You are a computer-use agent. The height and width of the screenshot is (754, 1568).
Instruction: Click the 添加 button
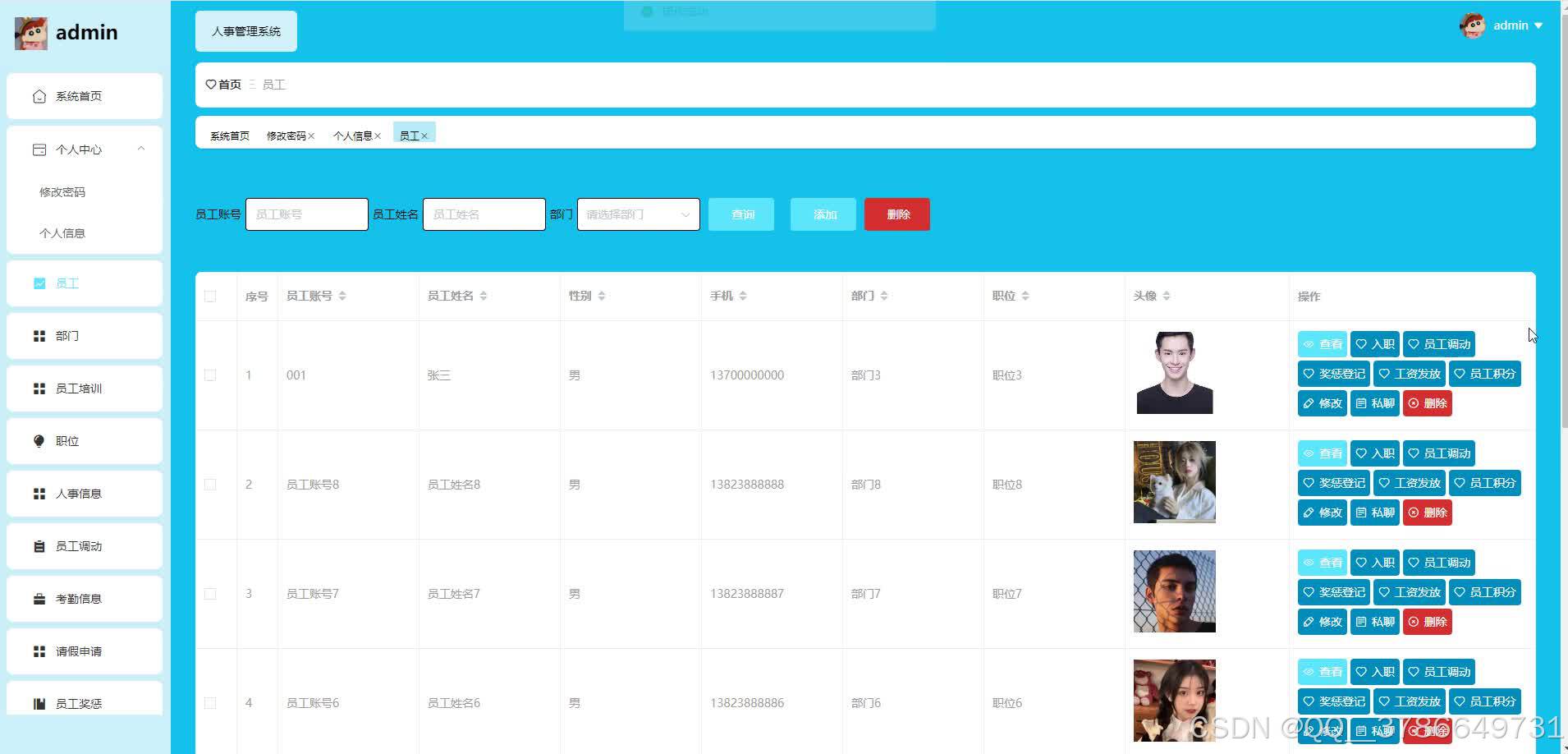823,214
